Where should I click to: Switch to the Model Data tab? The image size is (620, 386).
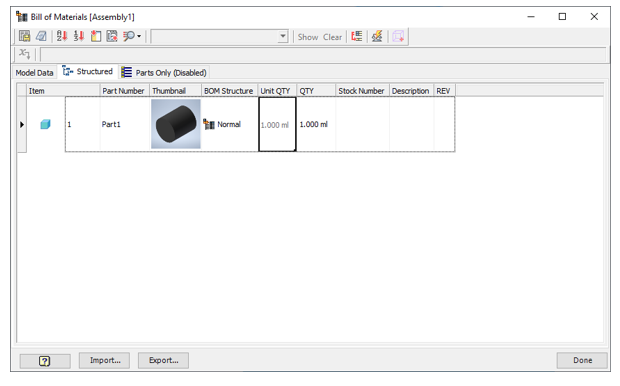coord(34,73)
